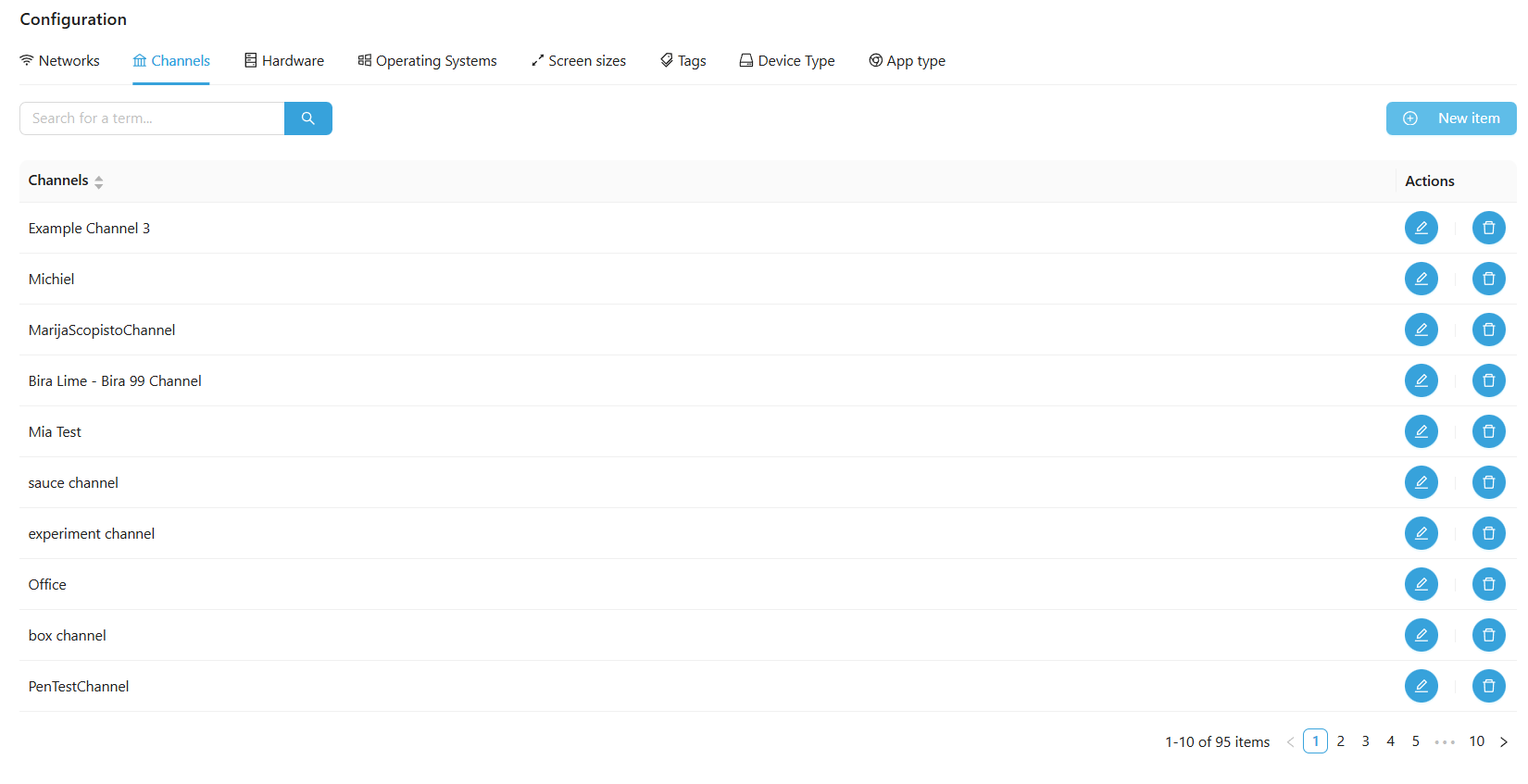Click the New item button
Screen dimensions: 1528x784
1450,118
